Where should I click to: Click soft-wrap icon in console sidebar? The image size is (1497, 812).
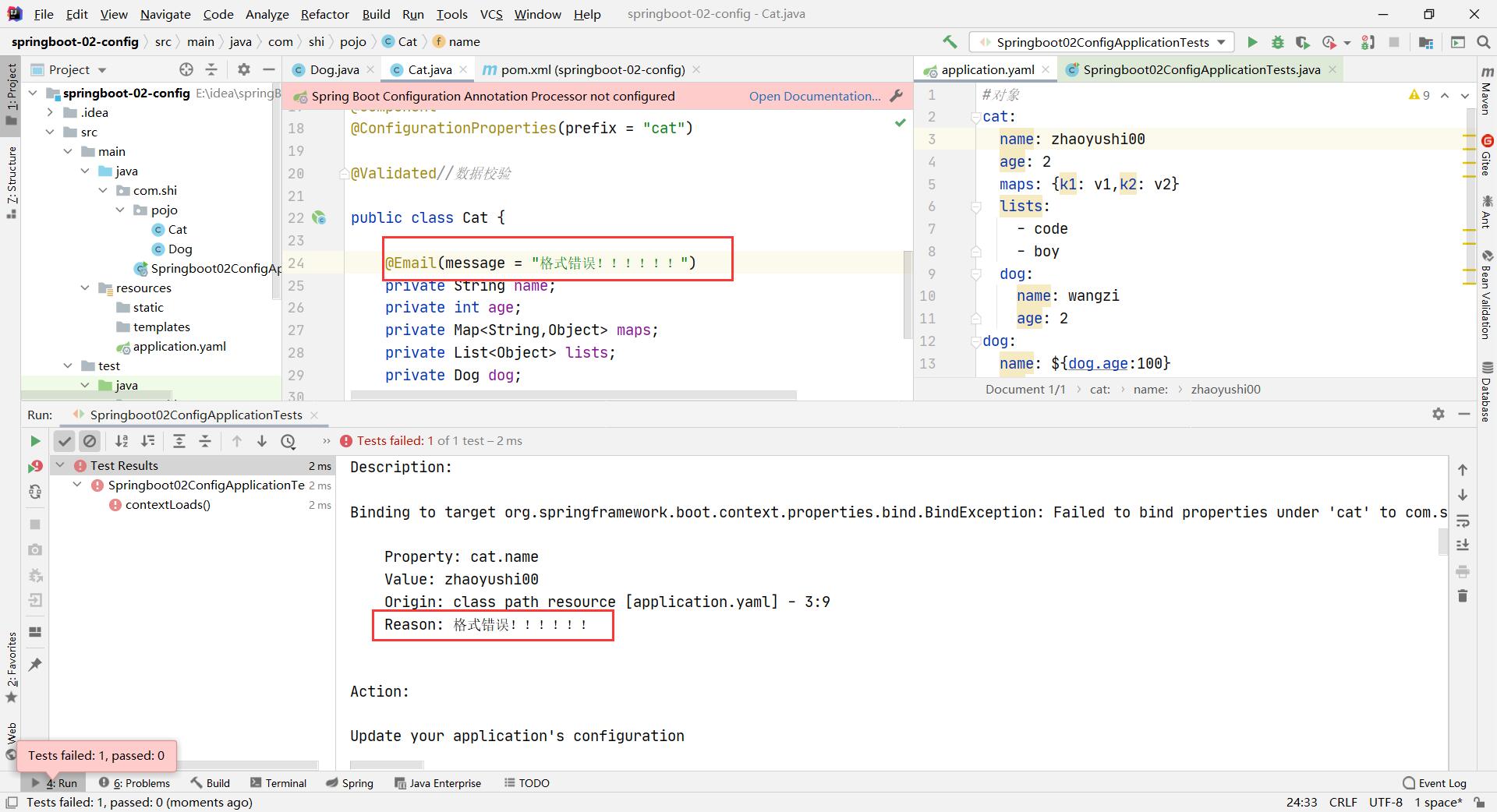coord(1463,520)
